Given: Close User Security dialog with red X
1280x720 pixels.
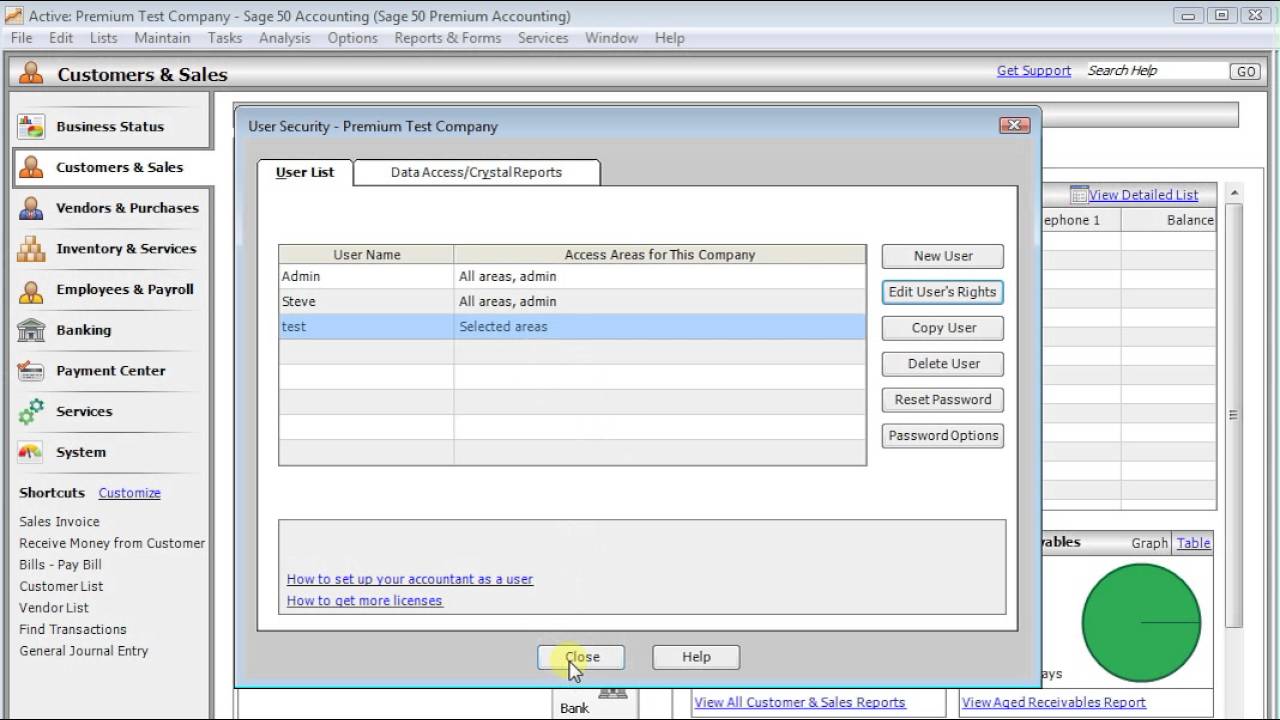Looking at the screenshot, I should 1014,125.
